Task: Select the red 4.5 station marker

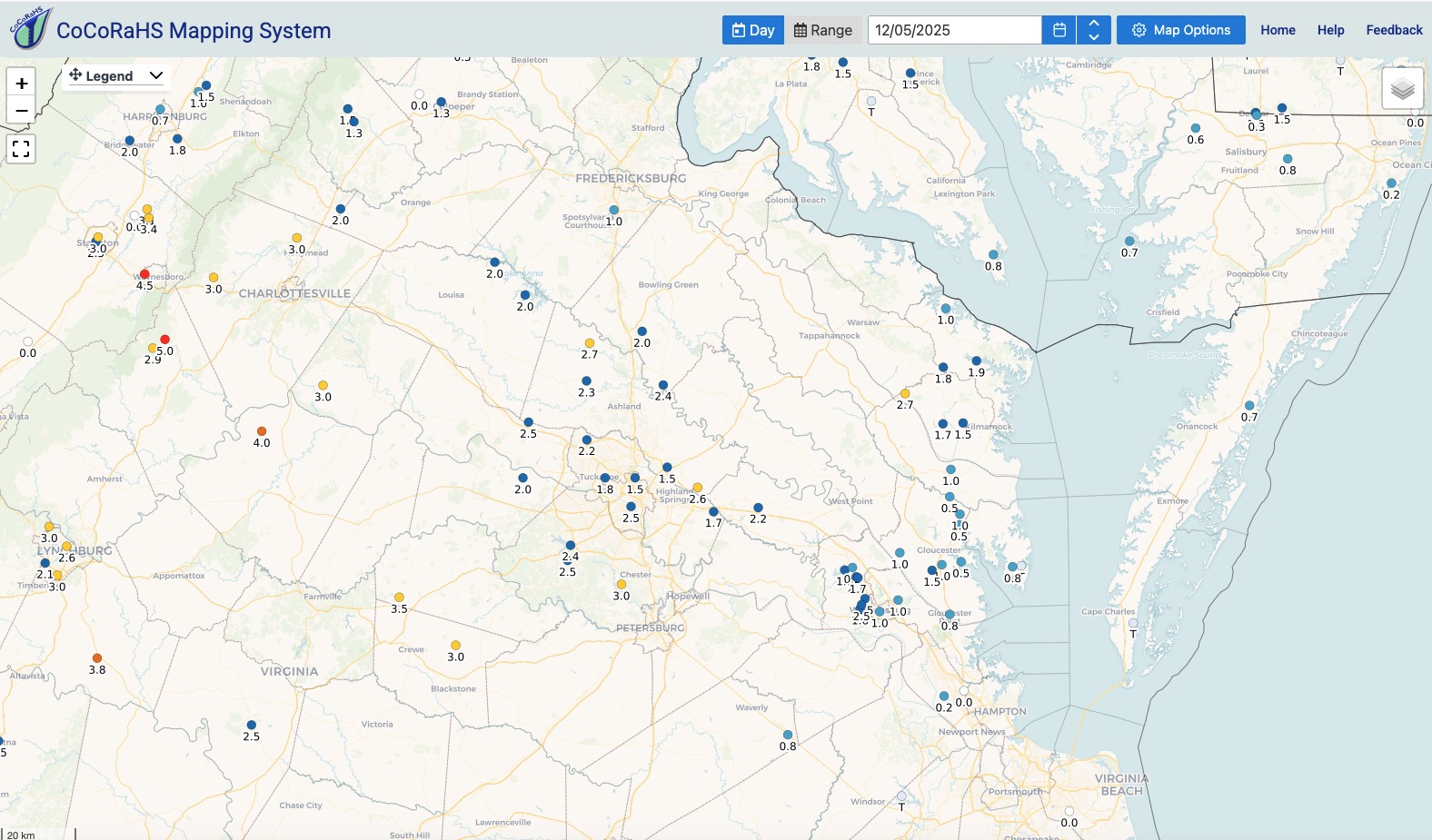Action: pyautogui.click(x=144, y=274)
